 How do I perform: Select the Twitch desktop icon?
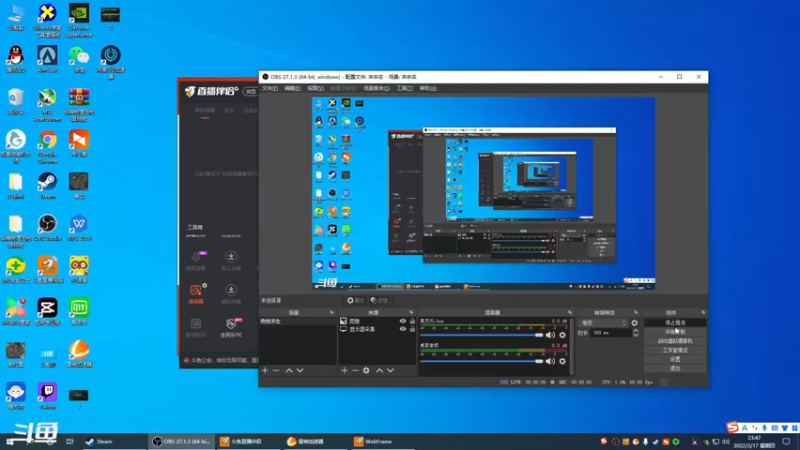pos(47,396)
